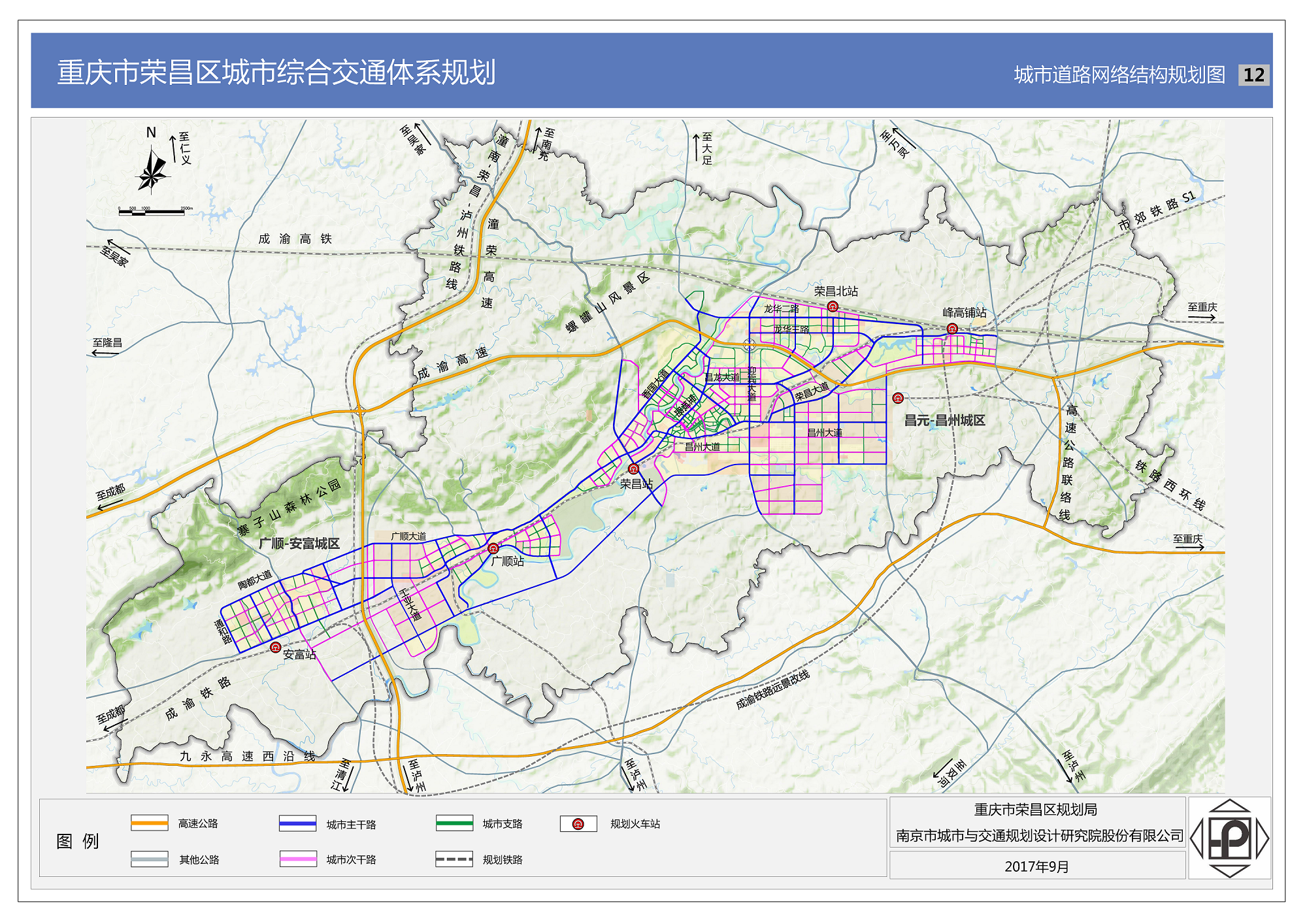Click the magenta 城市次干路 legend swatch
This screenshot has width=1307, height=924.
coord(297,859)
